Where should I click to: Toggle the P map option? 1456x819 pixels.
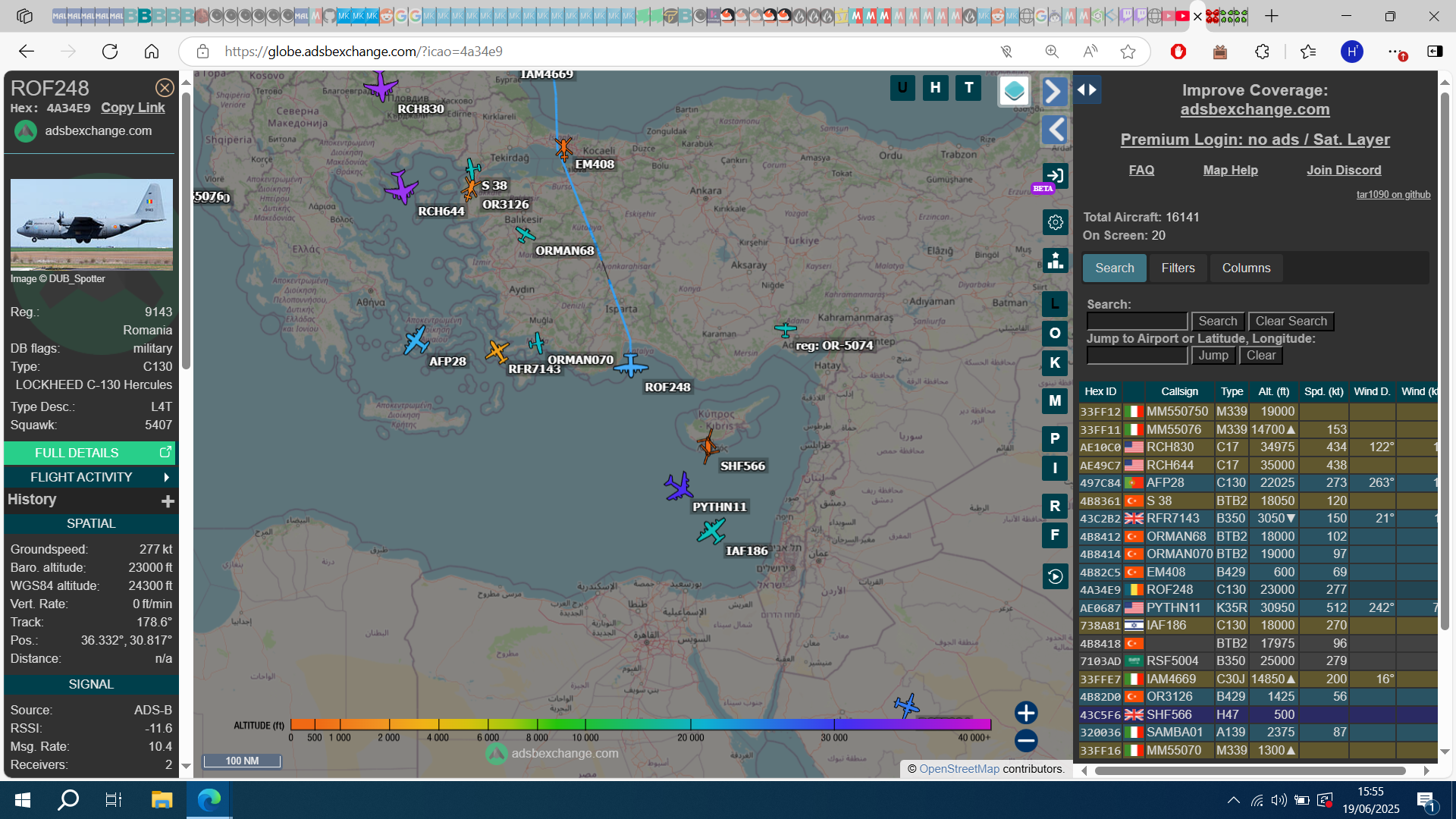pyautogui.click(x=1055, y=438)
